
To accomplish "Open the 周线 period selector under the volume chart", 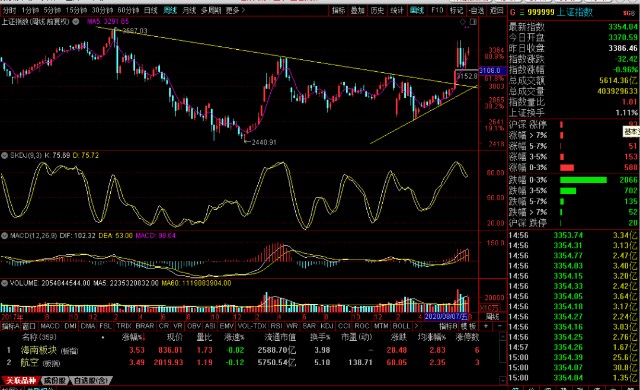I will pyautogui.click(x=492, y=317).
